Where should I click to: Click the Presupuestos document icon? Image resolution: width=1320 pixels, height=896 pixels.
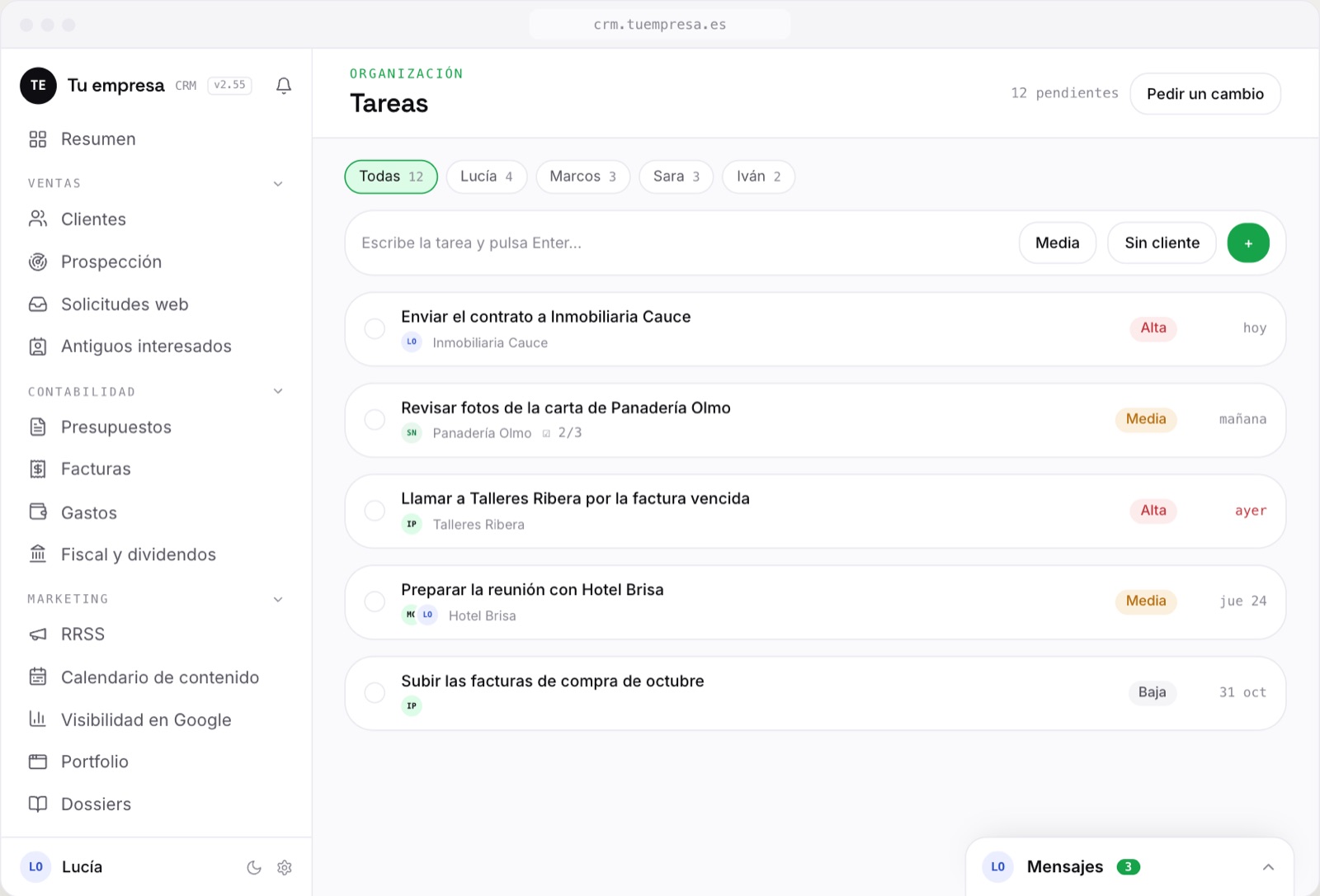click(38, 427)
